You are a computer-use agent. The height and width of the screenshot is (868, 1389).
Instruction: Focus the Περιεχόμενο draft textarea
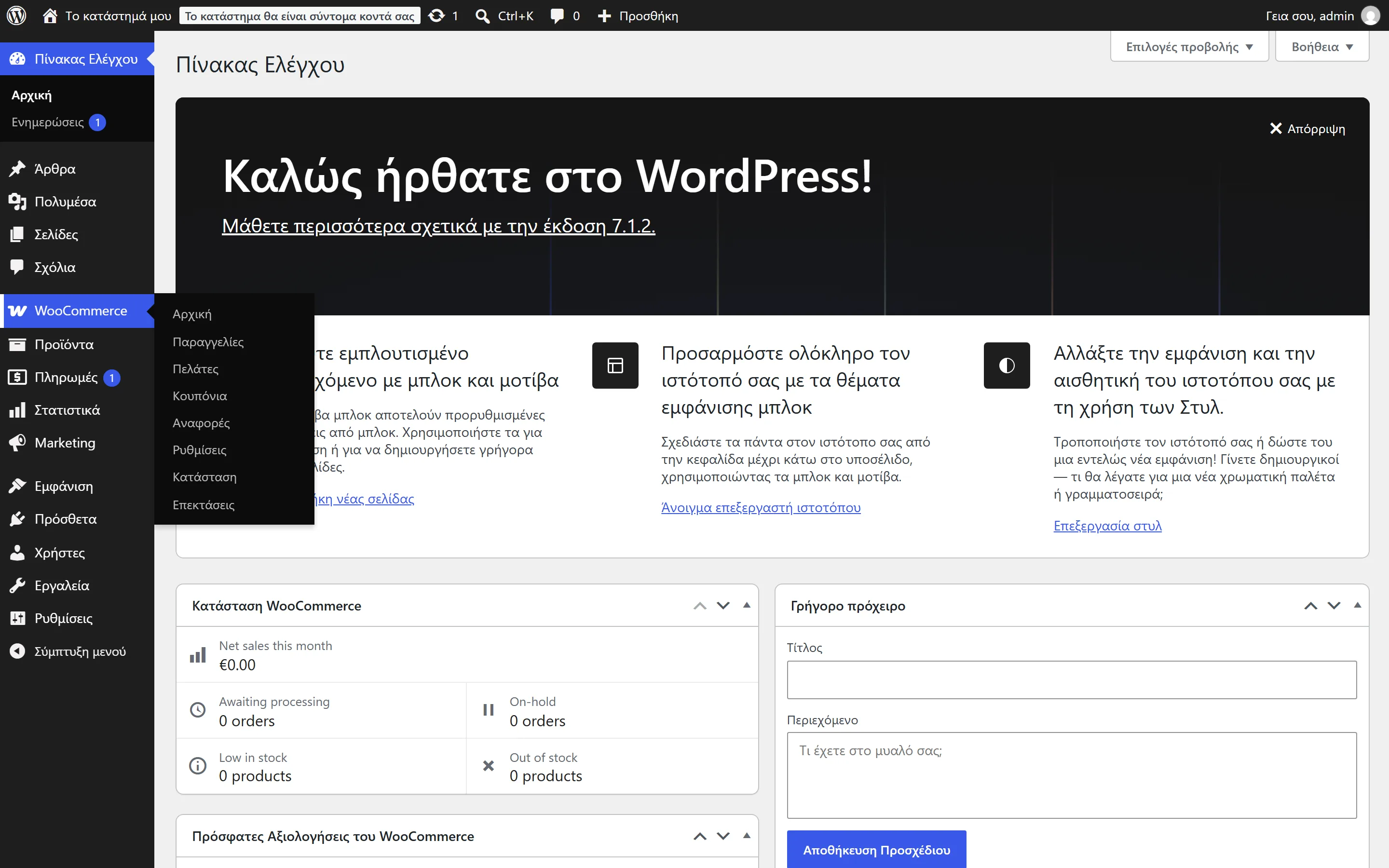tap(1072, 775)
